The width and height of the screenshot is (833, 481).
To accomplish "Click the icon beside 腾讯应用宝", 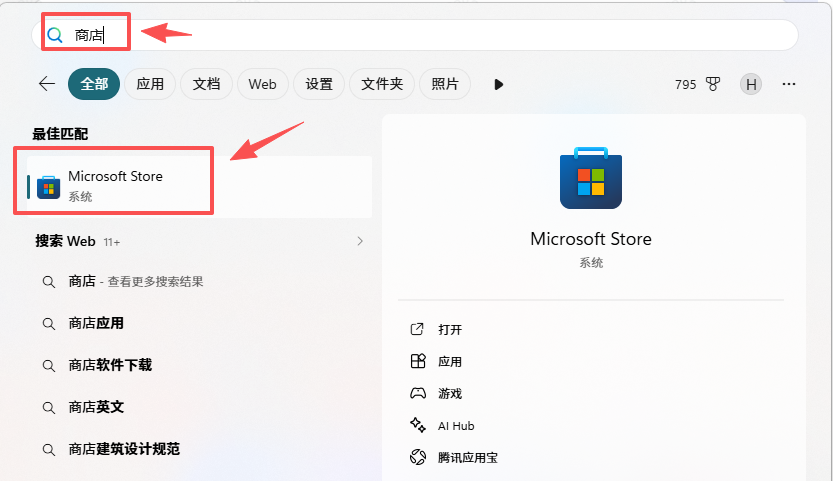I will (x=418, y=457).
